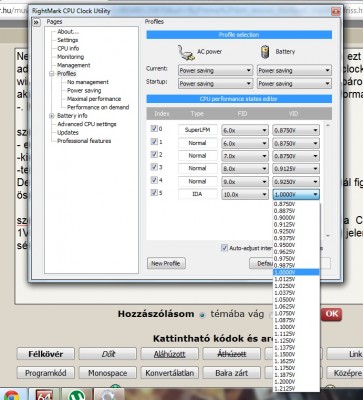Click the AC power plug icon
Screen dimensions: 363x400
(x=186, y=52)
